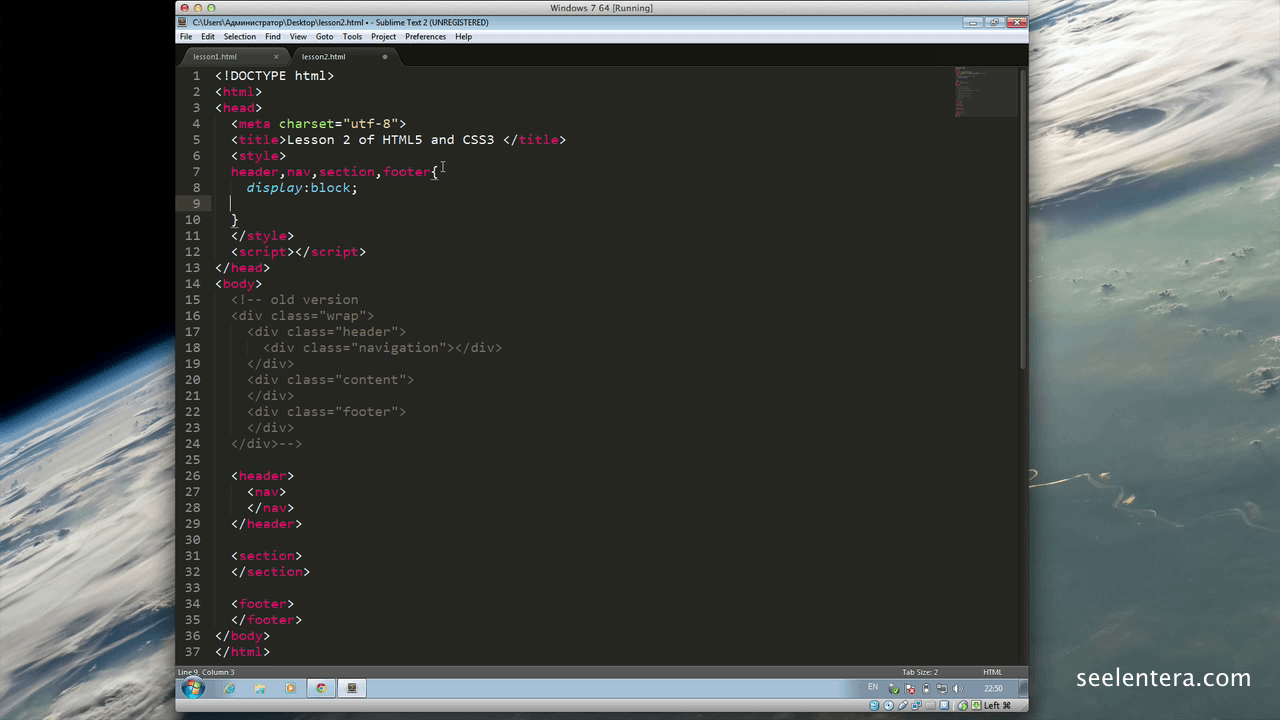
Task: Click the title text 'Lesson 2 of HTML5 and CSS3'
Action: [390, 140]
